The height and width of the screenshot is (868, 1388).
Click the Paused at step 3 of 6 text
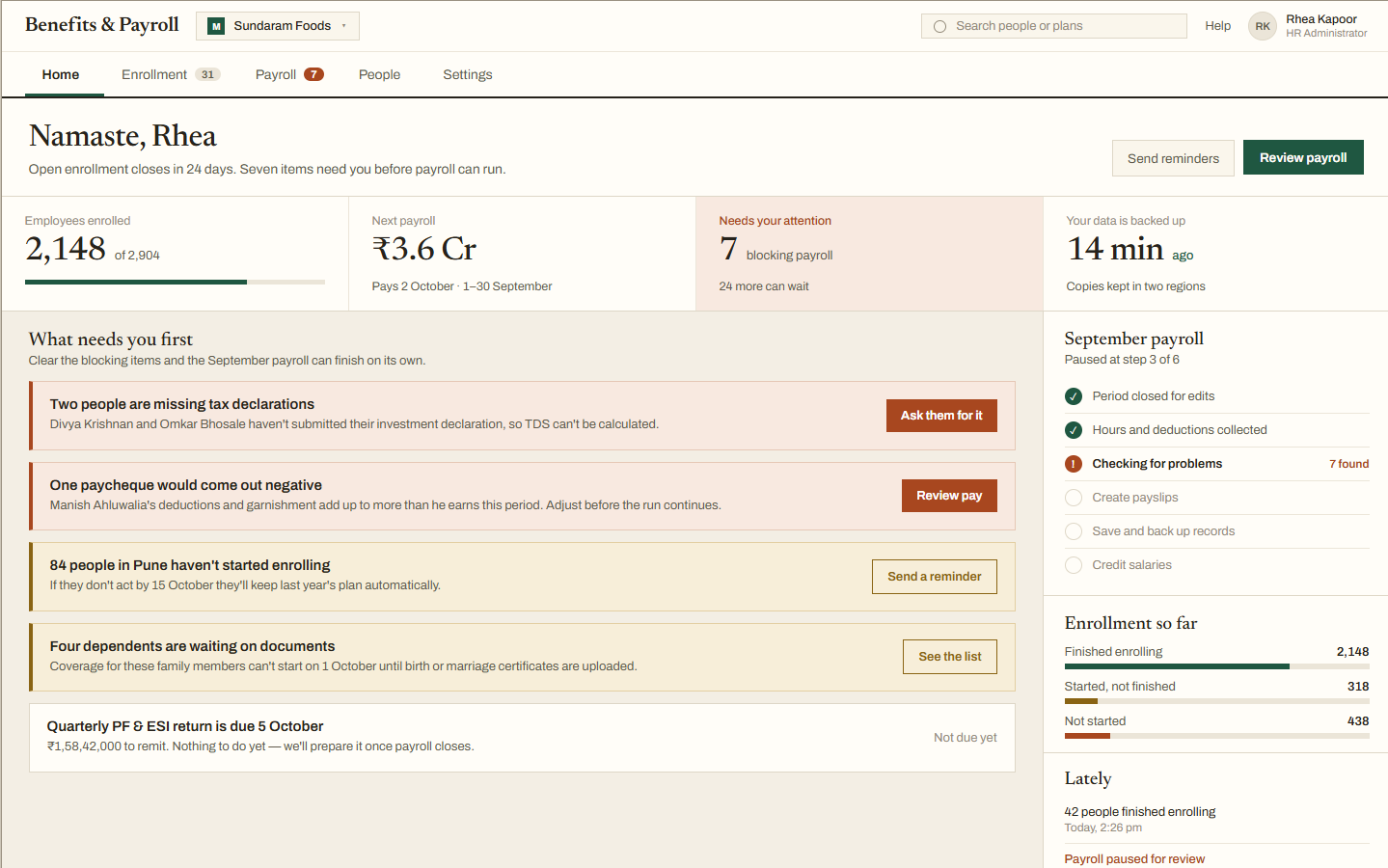[x=1122, y=360]
